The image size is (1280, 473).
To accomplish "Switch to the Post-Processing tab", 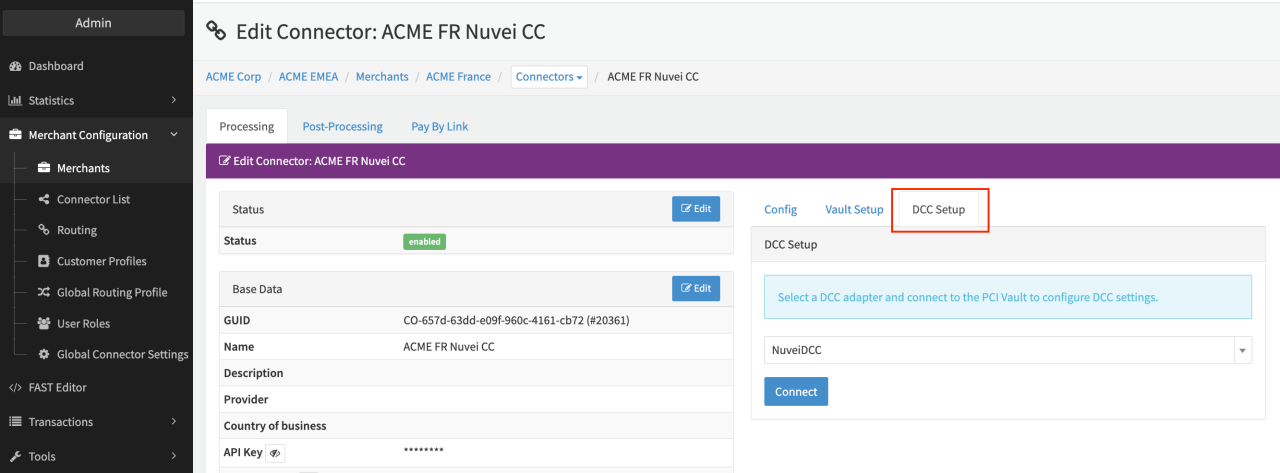I will [x=342, y=126].
